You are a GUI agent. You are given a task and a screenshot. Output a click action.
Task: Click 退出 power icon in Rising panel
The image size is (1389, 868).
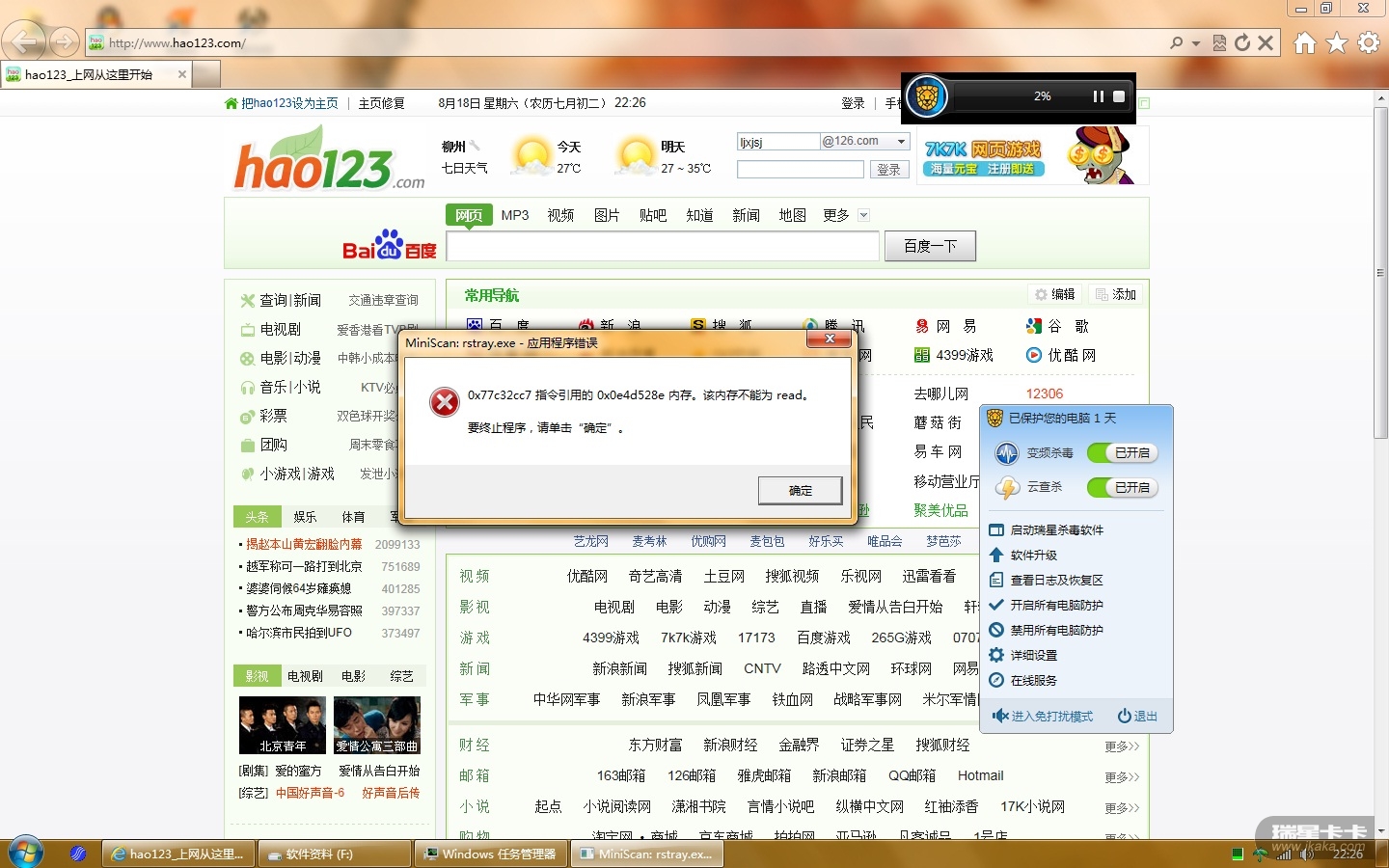click(x=1125, y=716)
